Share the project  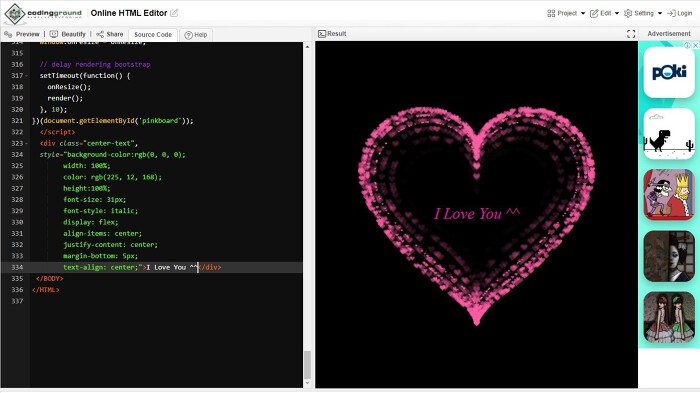coord(109,34)
